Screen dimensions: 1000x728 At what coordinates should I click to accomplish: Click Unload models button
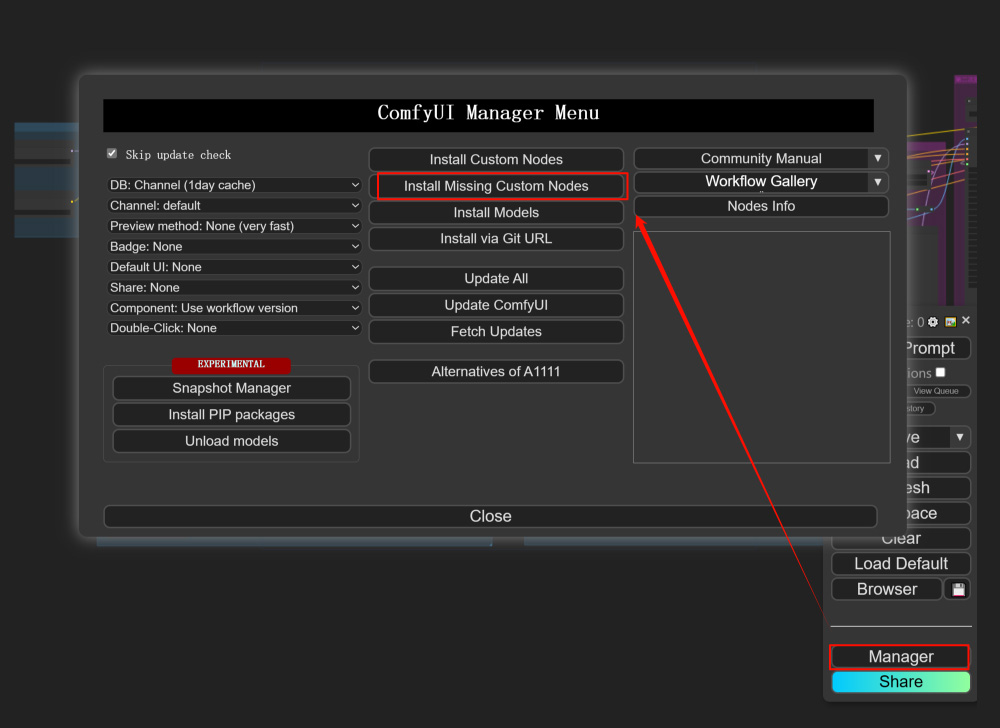point(232,441)
